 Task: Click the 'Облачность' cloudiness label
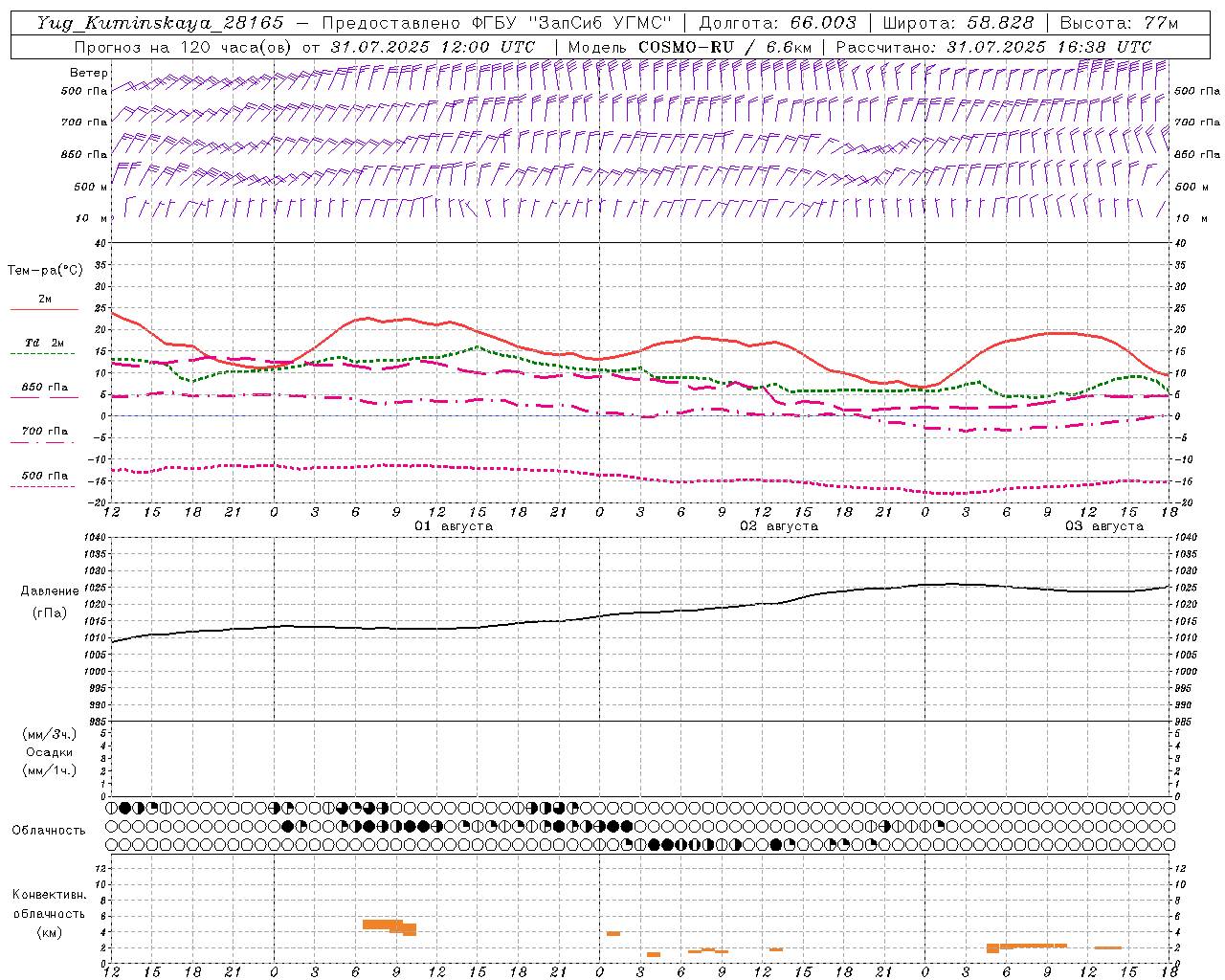click(49, 831)
